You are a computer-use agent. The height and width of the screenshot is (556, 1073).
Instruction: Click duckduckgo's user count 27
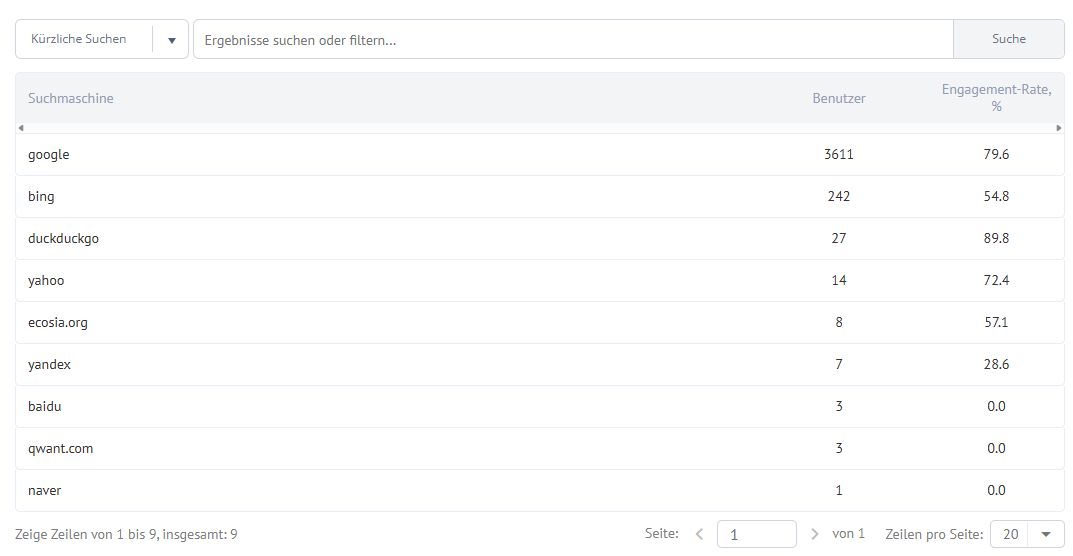tap(839, 238)
